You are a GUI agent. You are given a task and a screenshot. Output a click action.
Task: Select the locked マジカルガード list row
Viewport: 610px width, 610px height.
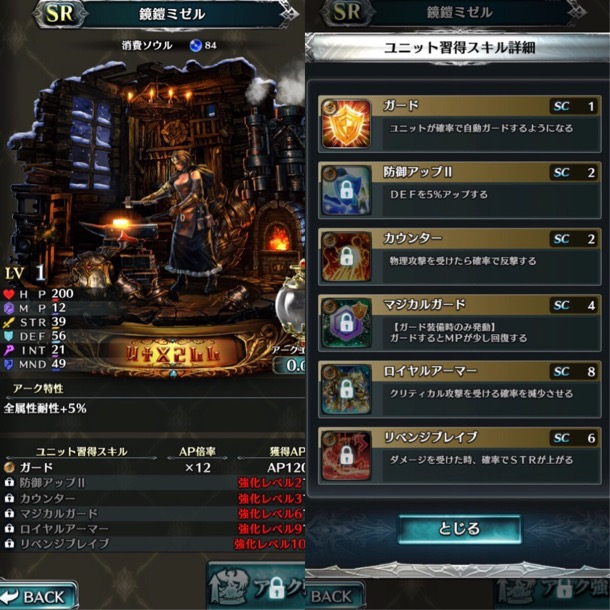pos(154,514)
